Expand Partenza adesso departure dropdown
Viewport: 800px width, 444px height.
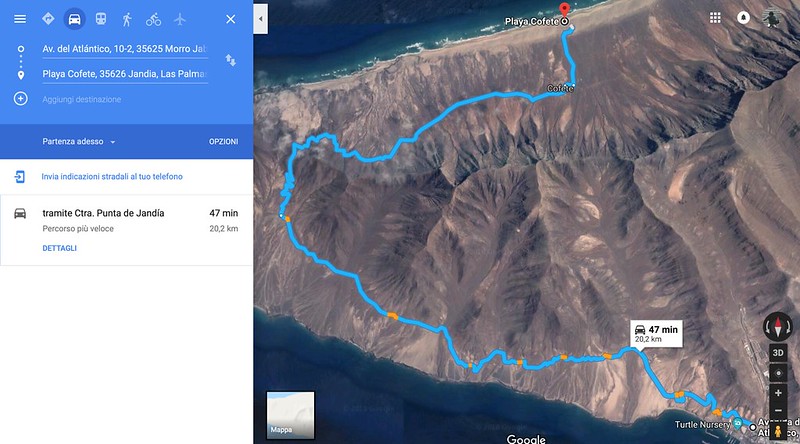pyautogui.click(x=79, y=141)
